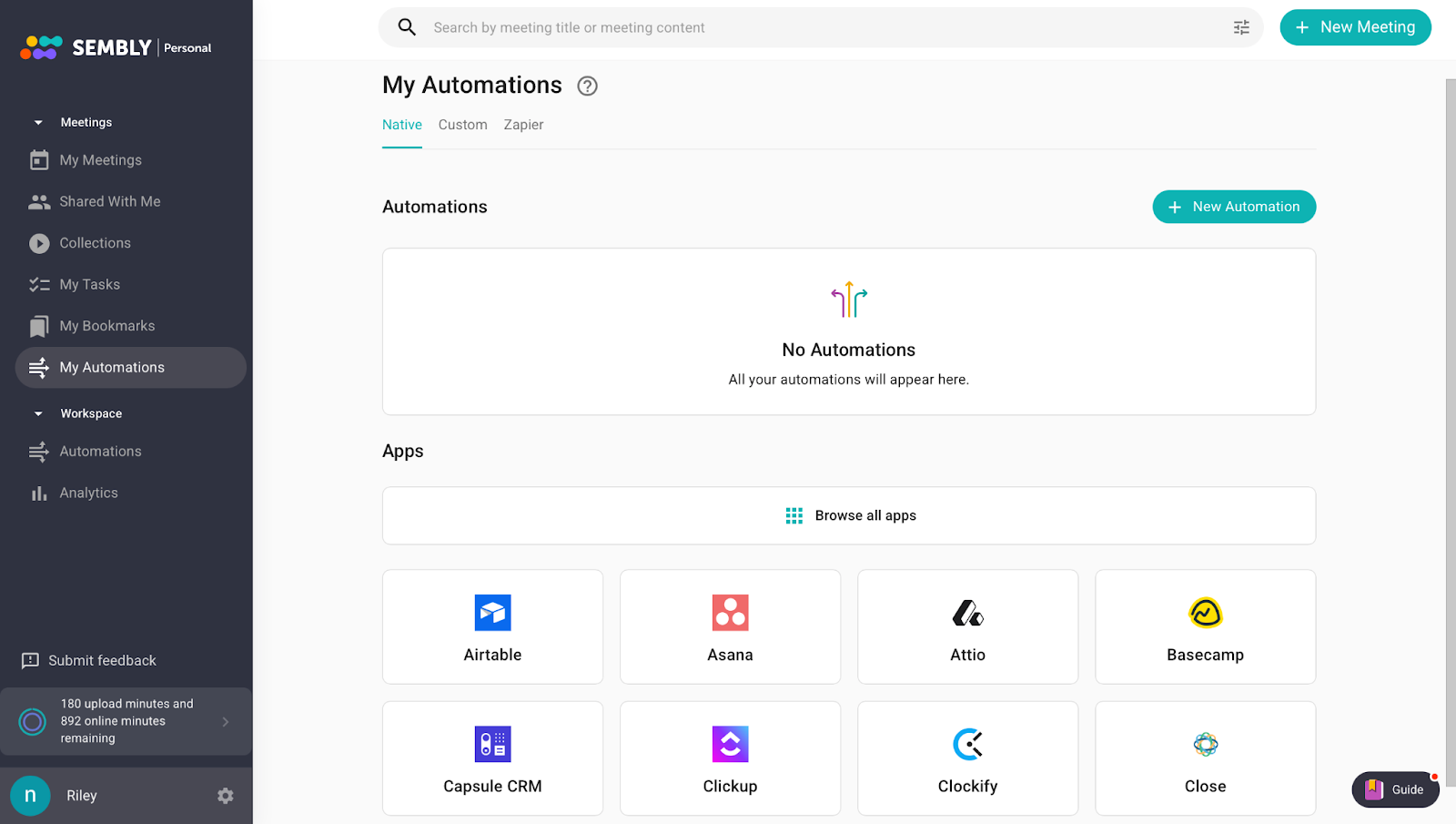Expand the remaining minutes panel chevron

[226, 722]
